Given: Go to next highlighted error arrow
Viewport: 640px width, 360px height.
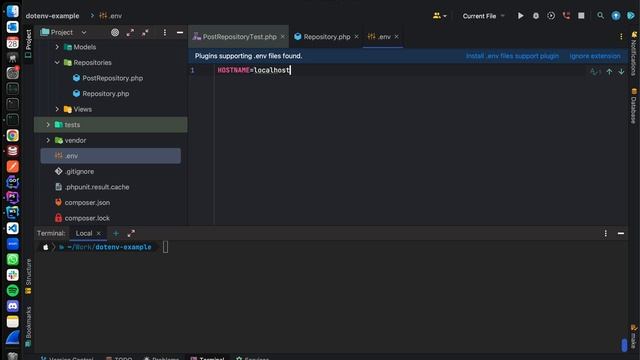Looking at the screenshot, I should tap(621, 72).
